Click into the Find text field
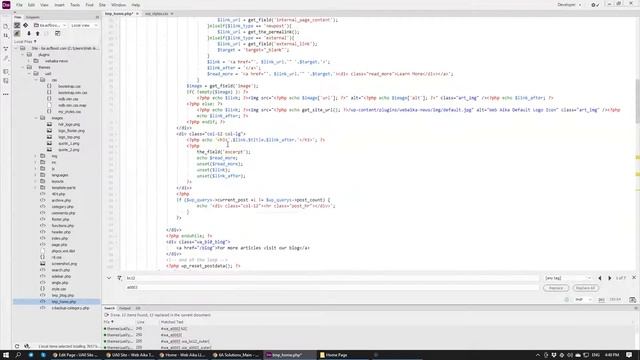Viewport: 640px width, 360px height. pyautogui.click(x=332, y=278)
